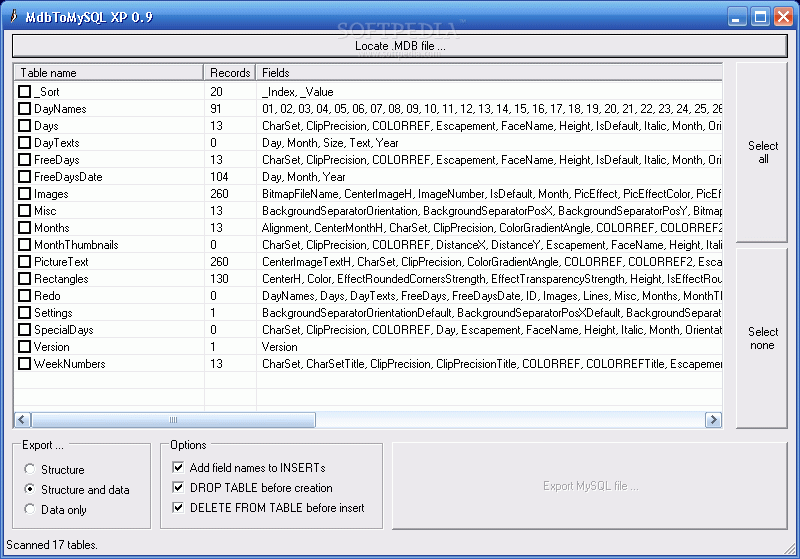
Task: Check the PictureText table checkbox
Action: pos(24,262)
